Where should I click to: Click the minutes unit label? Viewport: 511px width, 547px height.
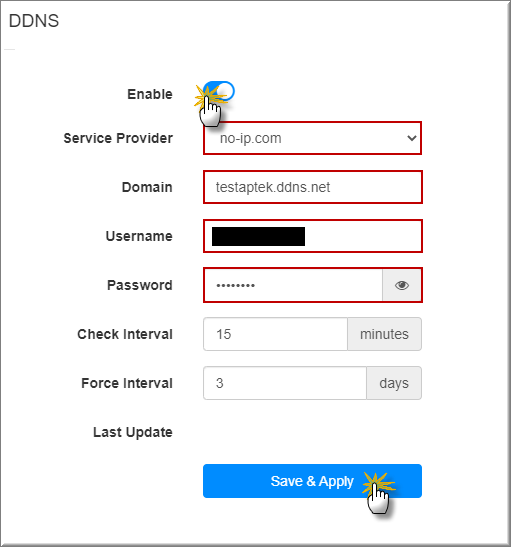(384, 334)
